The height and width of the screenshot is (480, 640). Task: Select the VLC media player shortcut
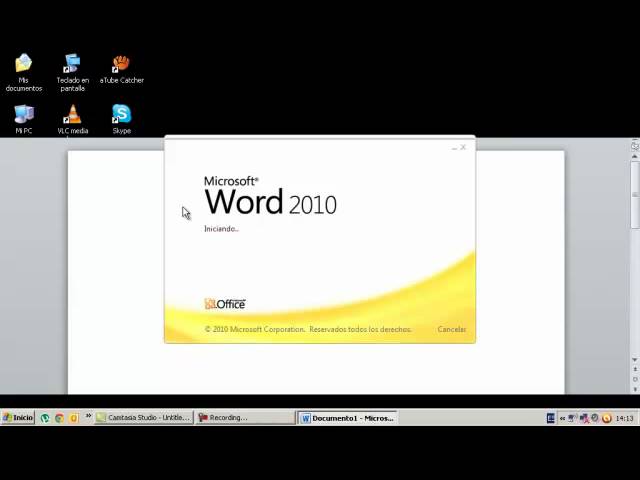click(x=73, y=119)
